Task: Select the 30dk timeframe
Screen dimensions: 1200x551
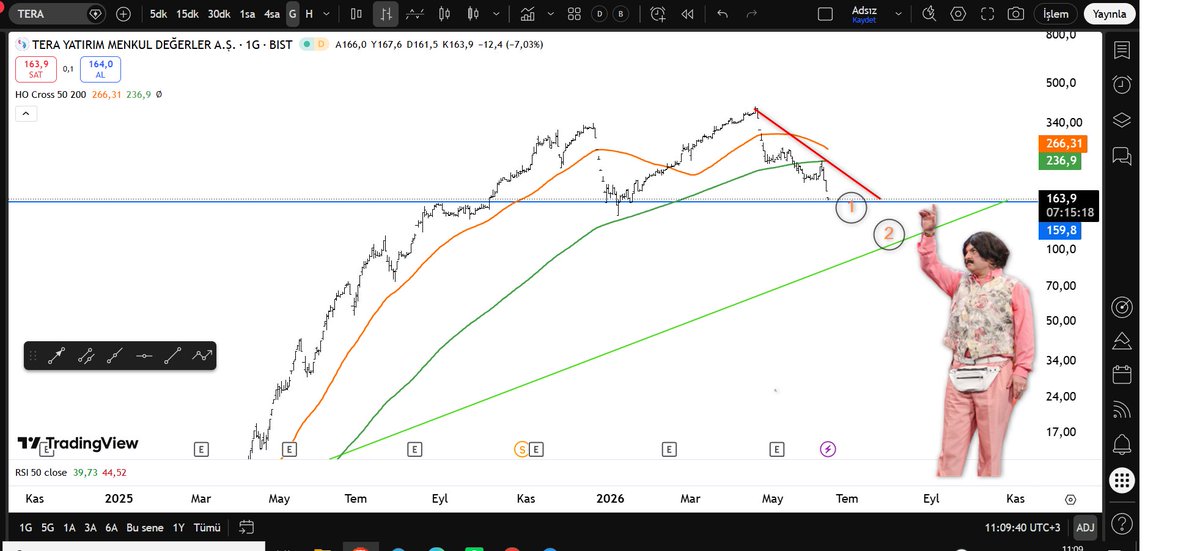Action: coord(219,14)
